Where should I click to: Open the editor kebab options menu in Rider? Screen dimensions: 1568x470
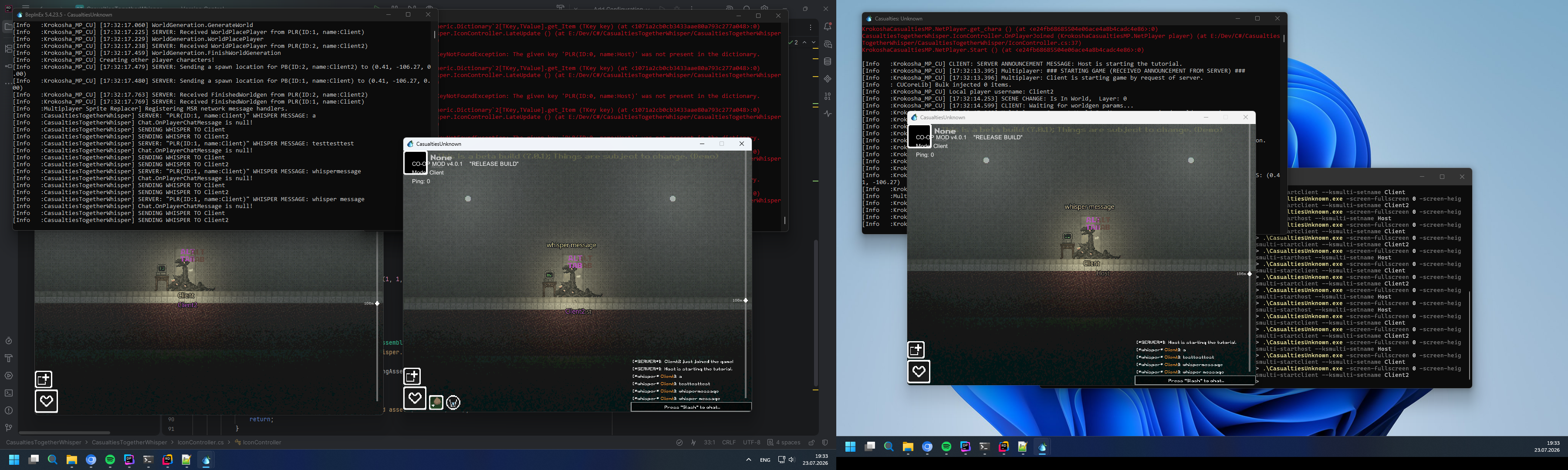tap(810, 27)
